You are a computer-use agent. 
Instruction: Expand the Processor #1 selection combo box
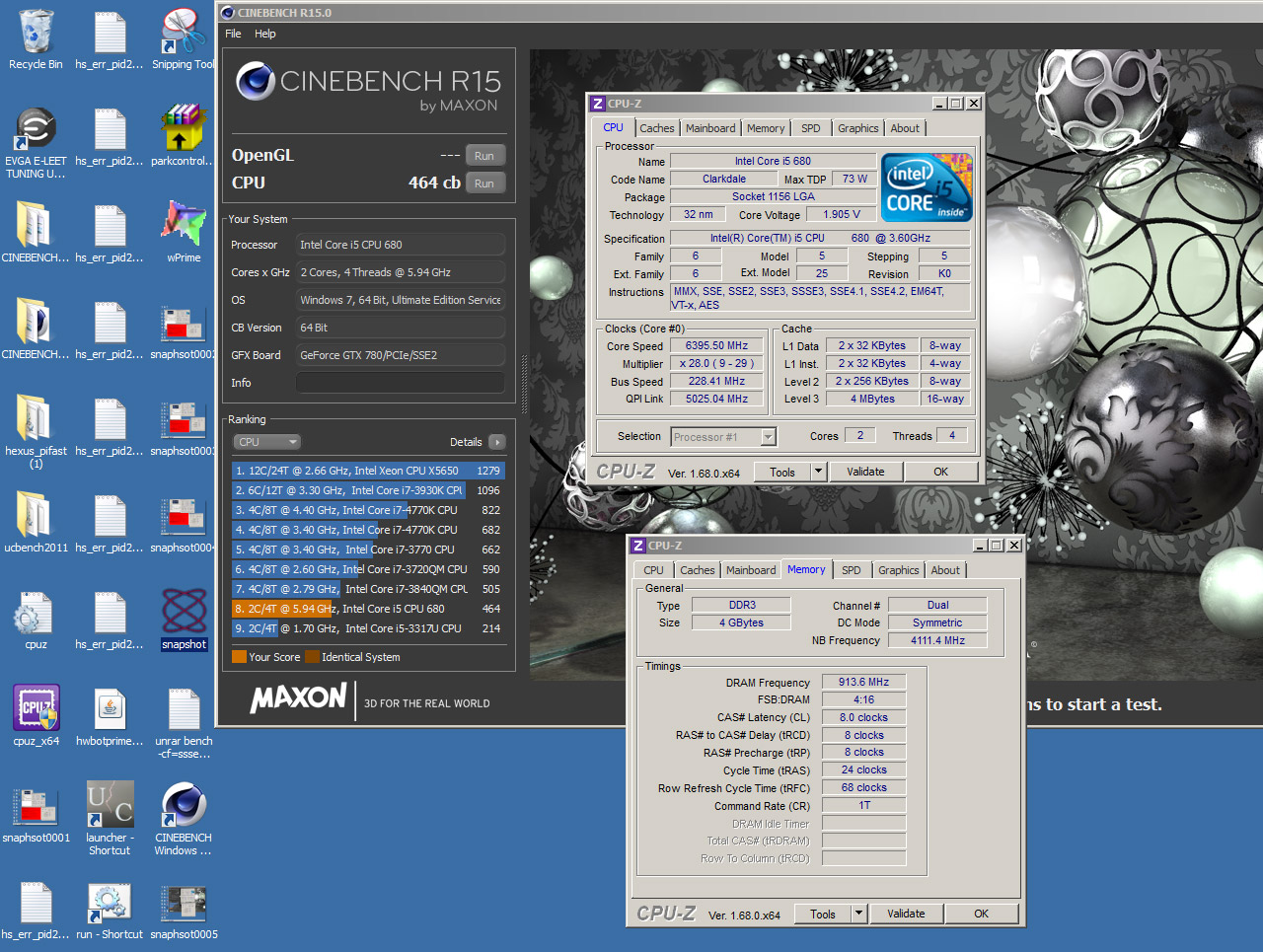pyautogui.click(x=768, y=437)
